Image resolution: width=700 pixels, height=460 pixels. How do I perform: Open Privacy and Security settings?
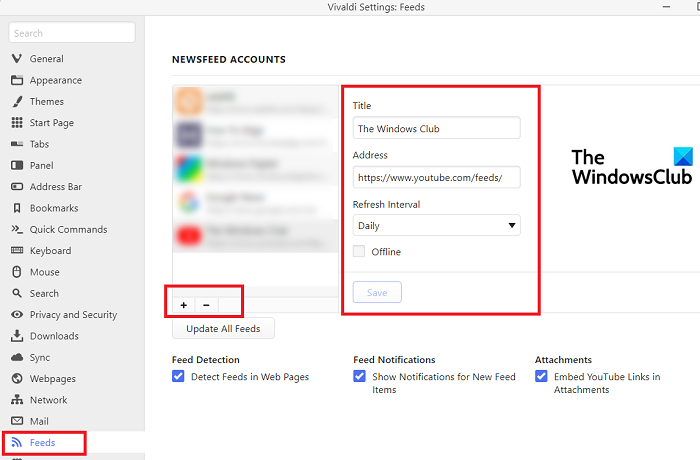73,314
